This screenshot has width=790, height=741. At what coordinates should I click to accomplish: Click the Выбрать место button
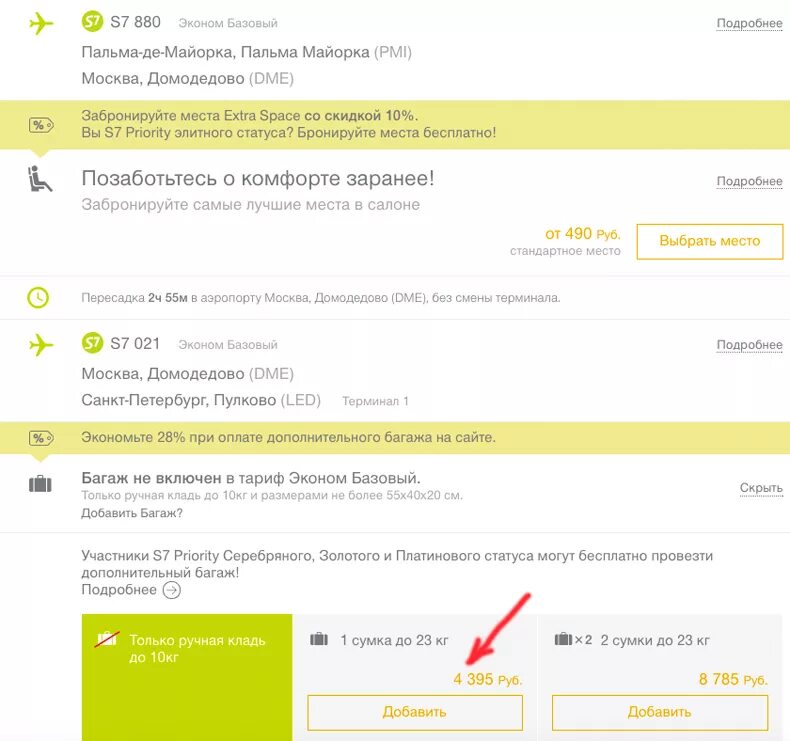pyautogui.click(x=710, y=241)
